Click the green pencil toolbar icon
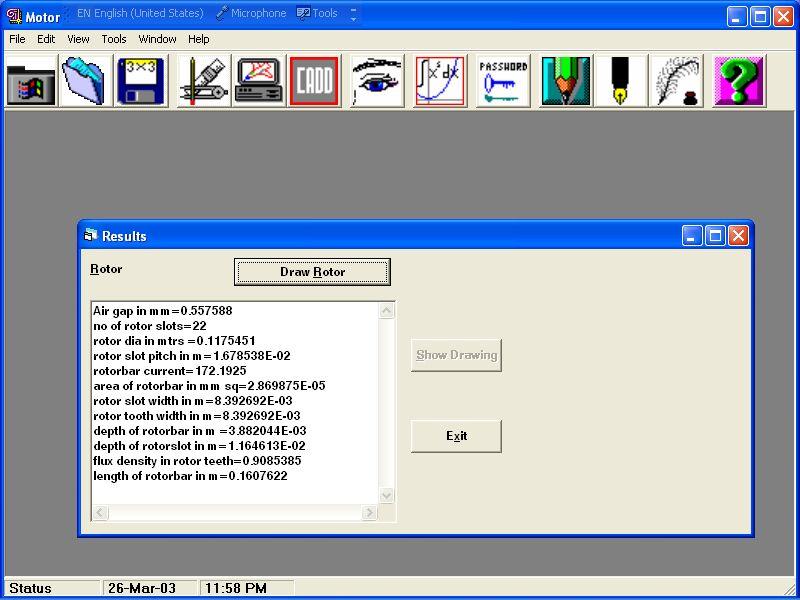The image size is (800, 600). click(x=566, y=81)
